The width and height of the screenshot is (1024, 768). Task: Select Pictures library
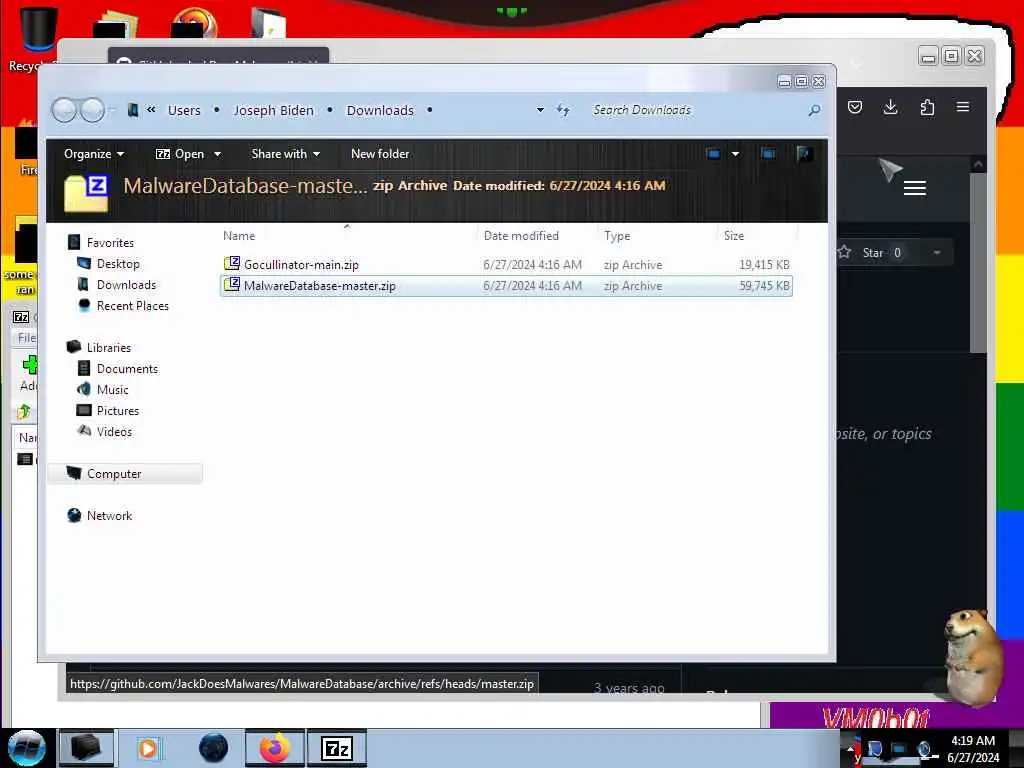tap(118, 410)
